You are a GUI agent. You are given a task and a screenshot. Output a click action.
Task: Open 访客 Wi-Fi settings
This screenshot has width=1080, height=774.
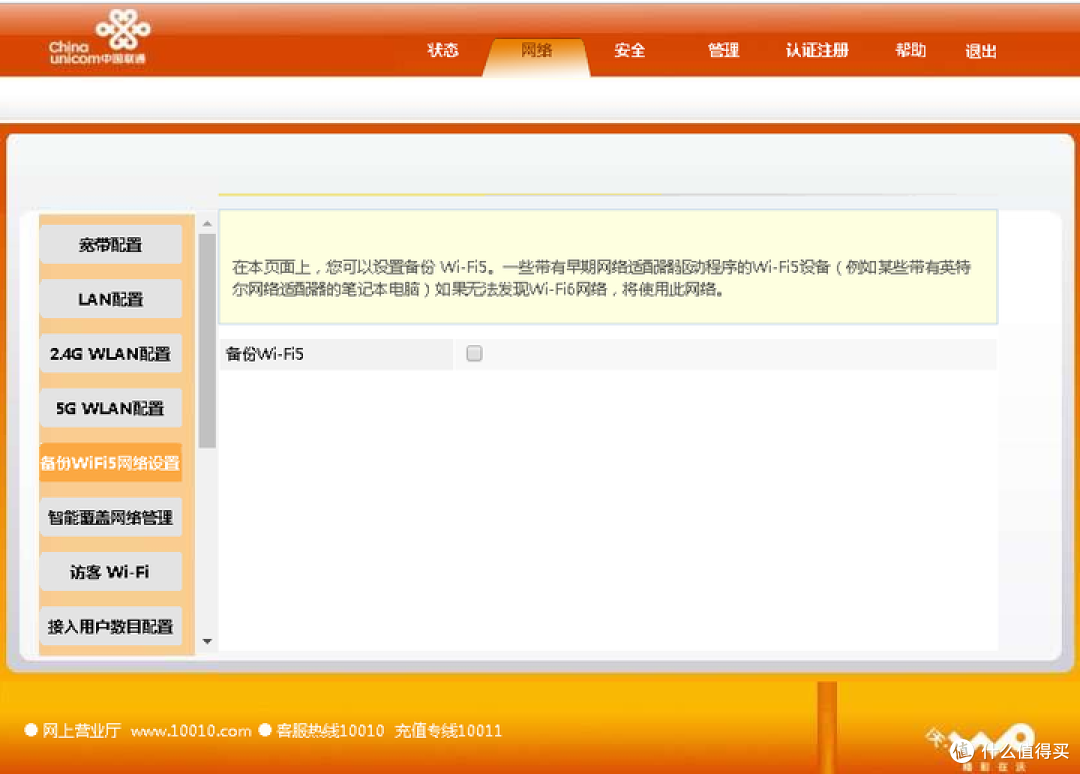coord(110,571)
